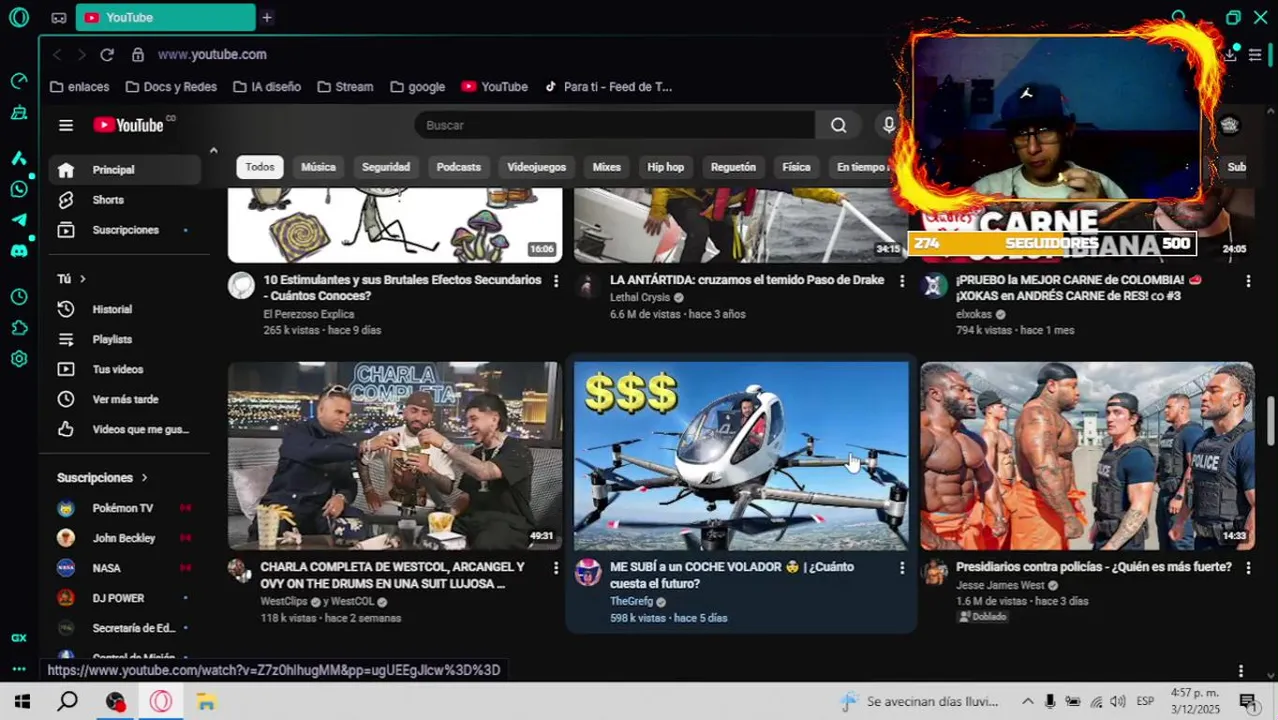Viewport: 1278px width, 720px height.
Task: Open the Aria AI sidebar icon
Action: 18,158
